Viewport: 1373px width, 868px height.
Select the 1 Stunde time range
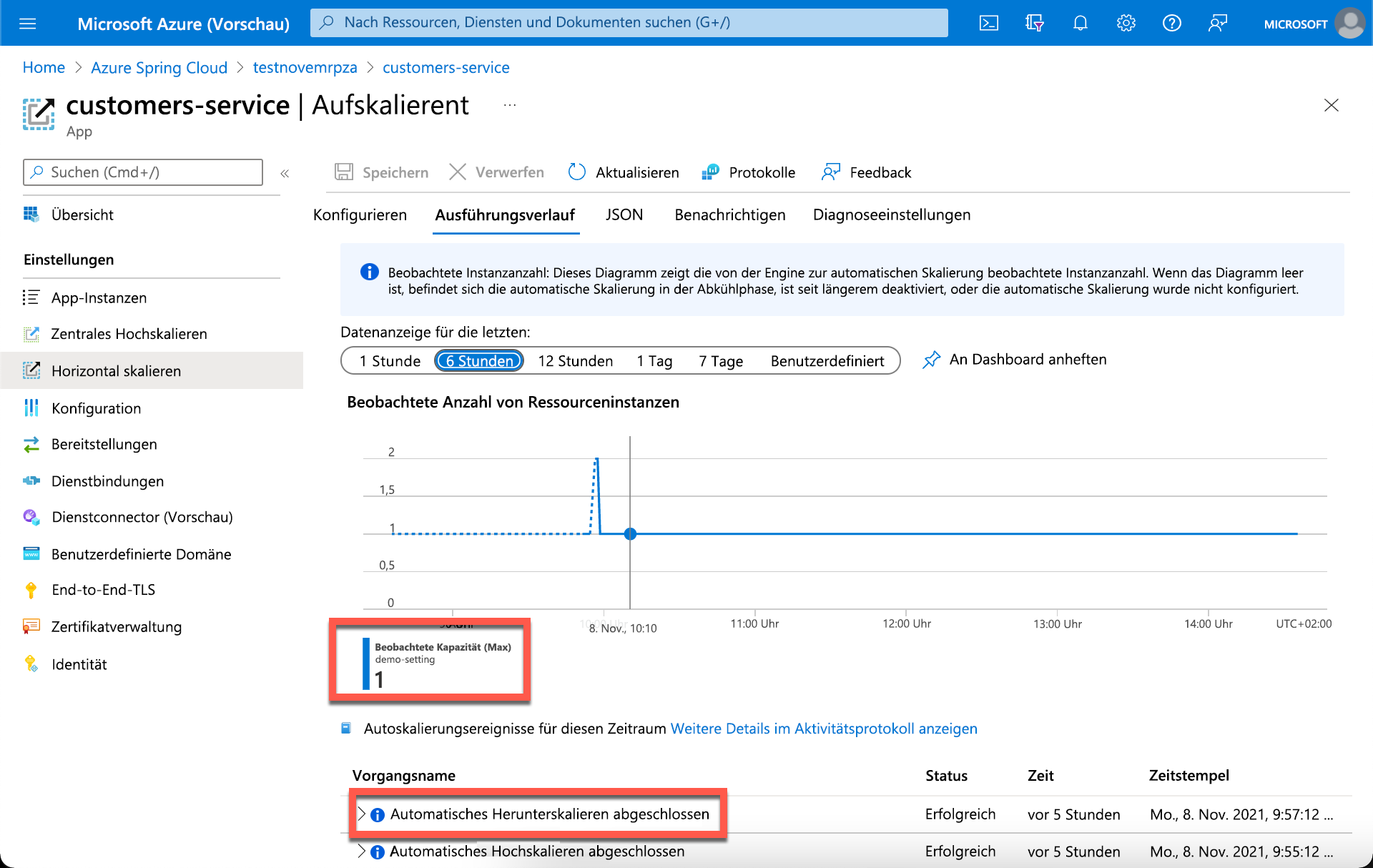tap(390, 361)
